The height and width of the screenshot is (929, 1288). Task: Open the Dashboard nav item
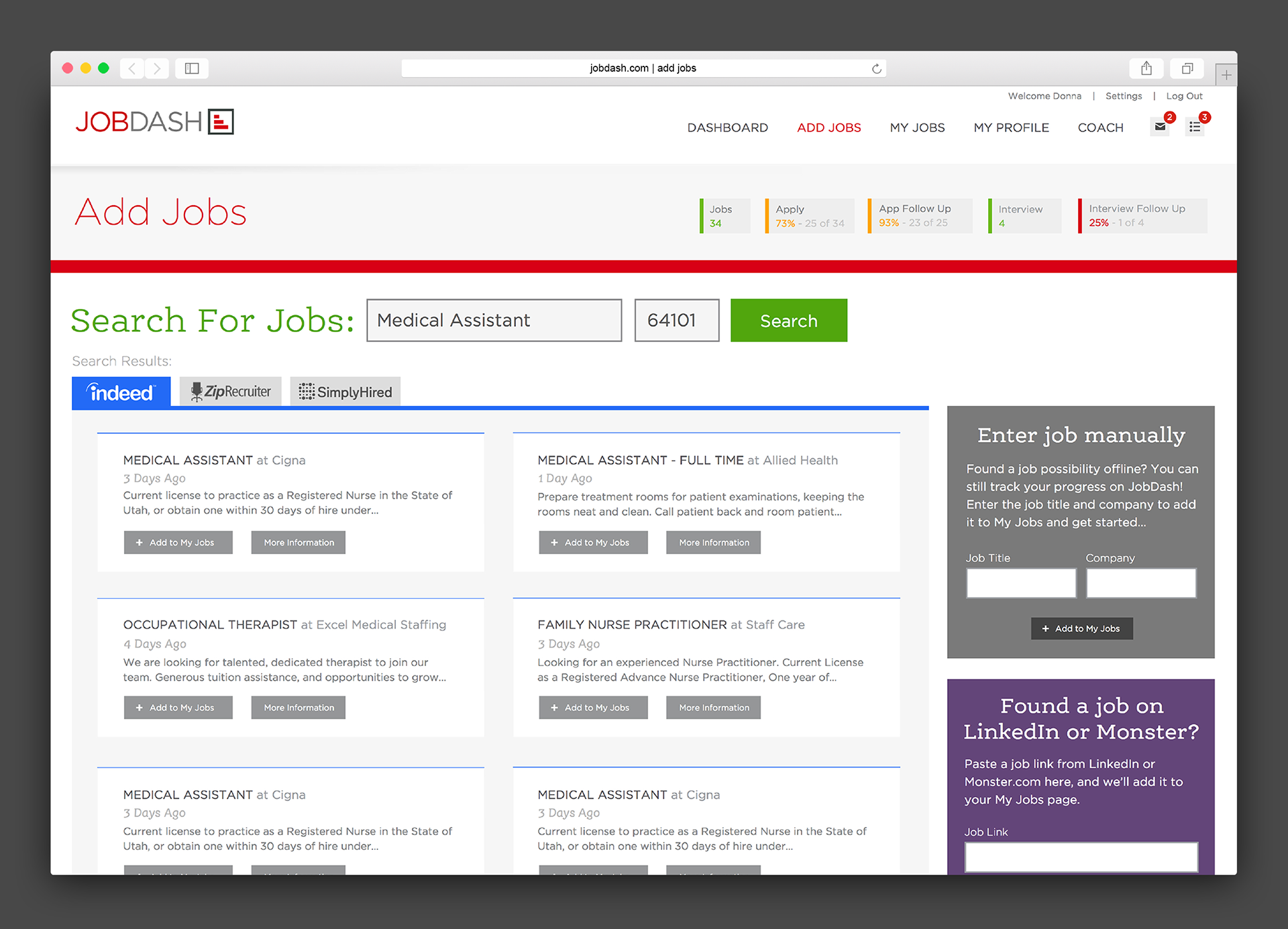(727, 127)
